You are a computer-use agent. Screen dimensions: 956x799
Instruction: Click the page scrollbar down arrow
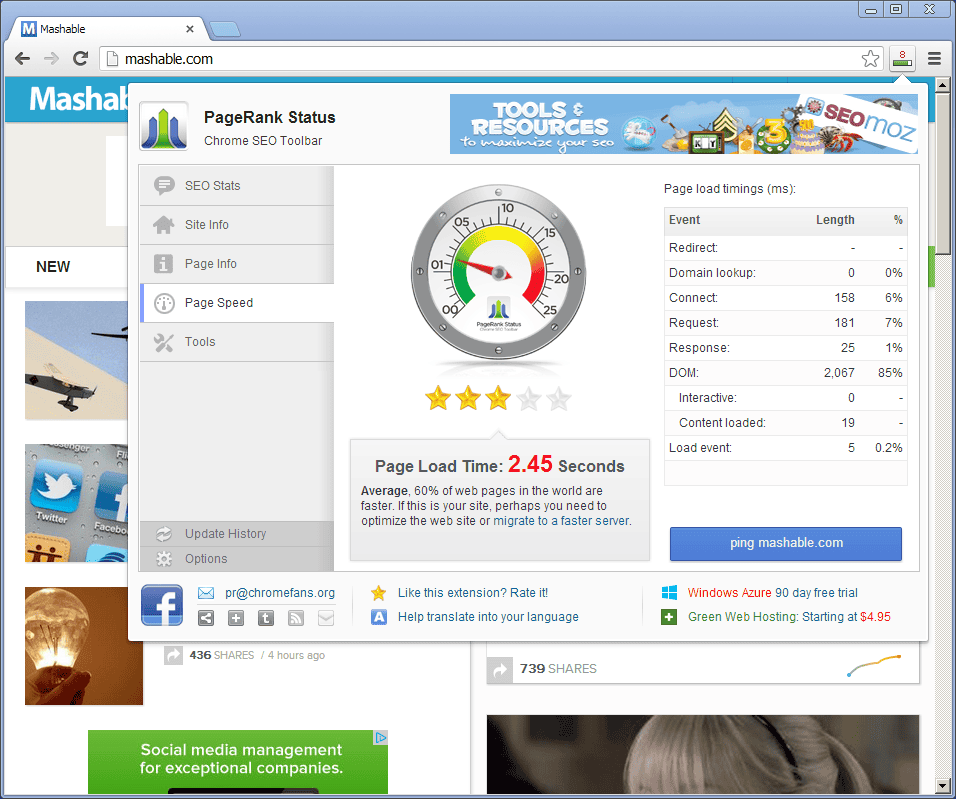pos(943,786)
